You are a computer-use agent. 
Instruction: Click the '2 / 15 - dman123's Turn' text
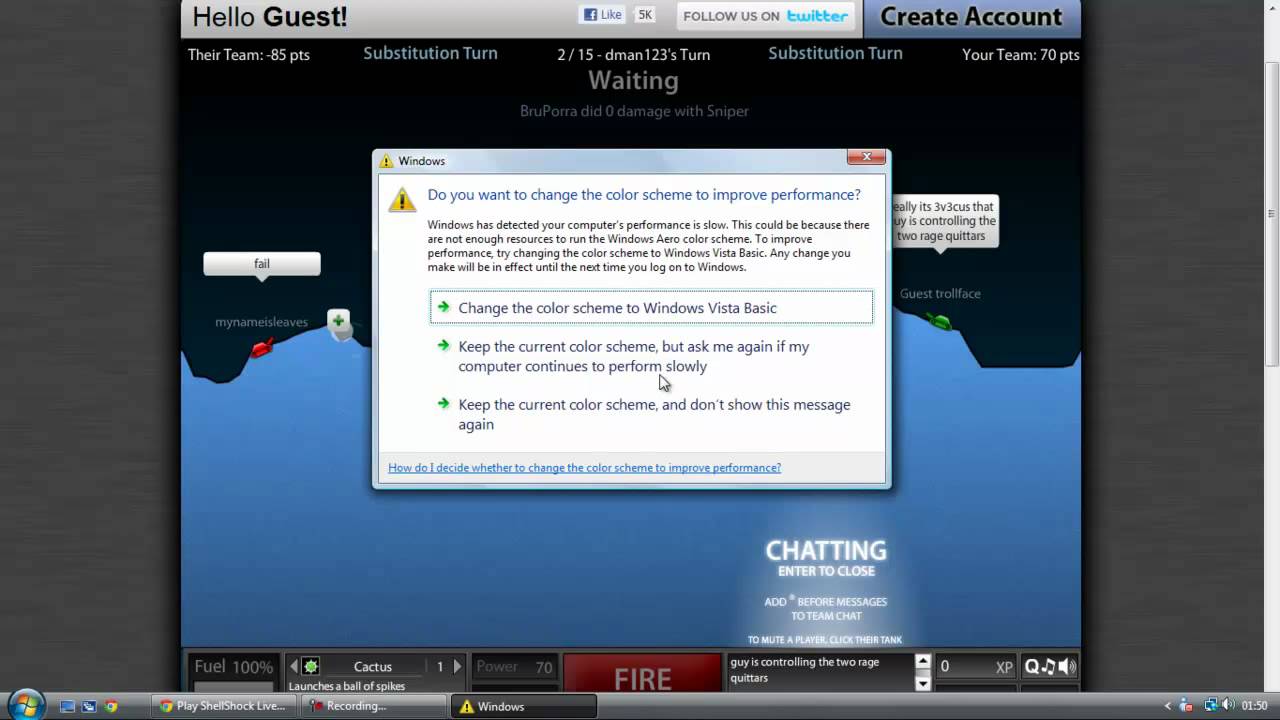pyautogui.click(x=634, y=55)
